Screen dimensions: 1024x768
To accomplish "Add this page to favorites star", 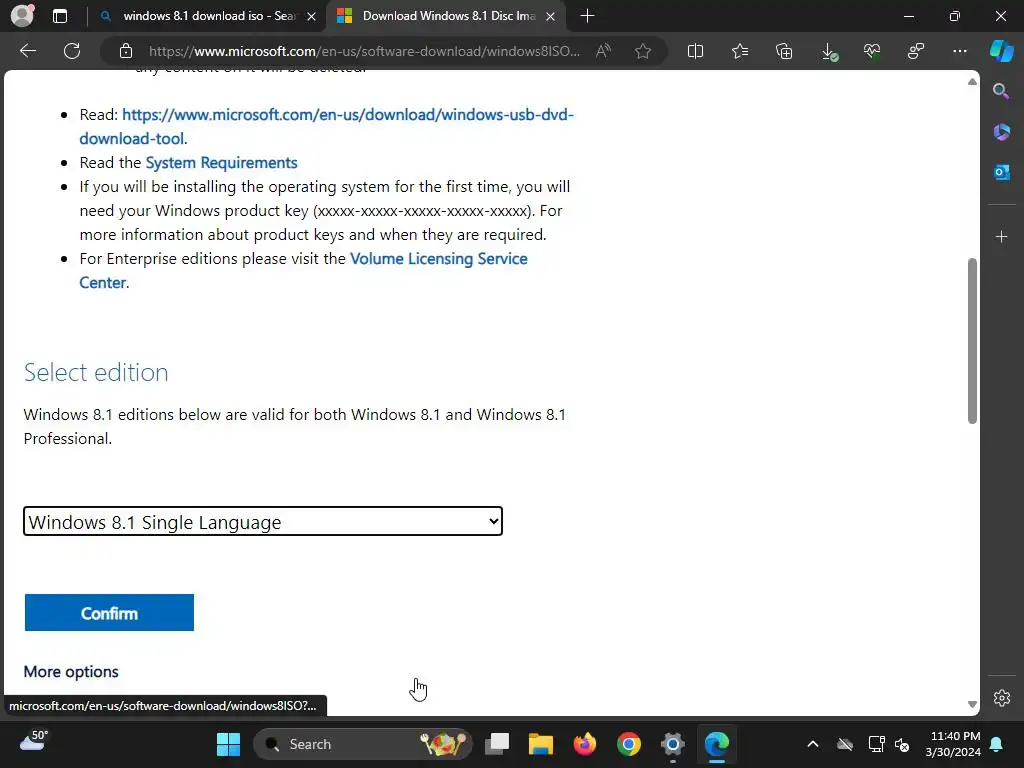I will (643, 51).
